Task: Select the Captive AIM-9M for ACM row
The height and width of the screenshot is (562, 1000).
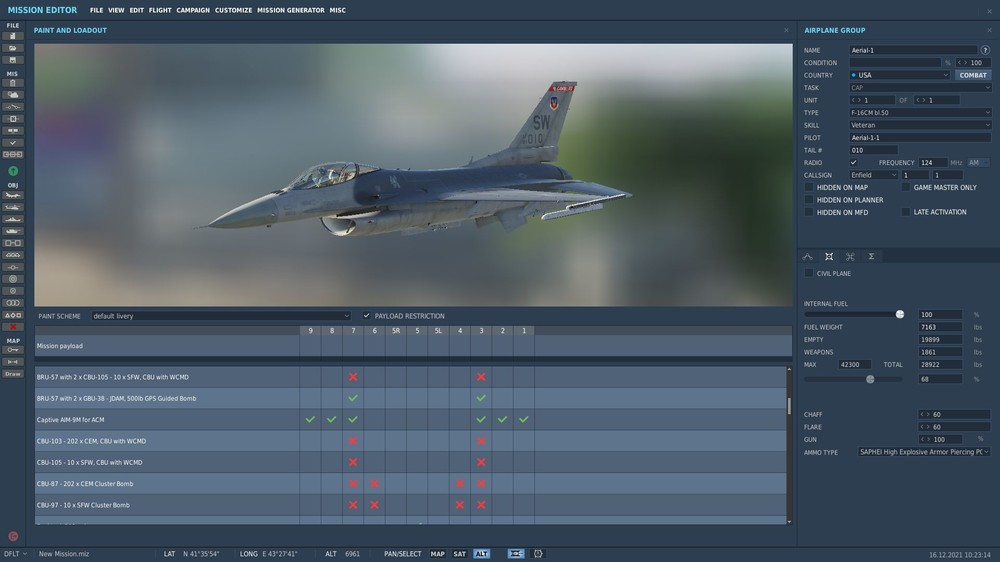Action: click(x=410, y=420)
